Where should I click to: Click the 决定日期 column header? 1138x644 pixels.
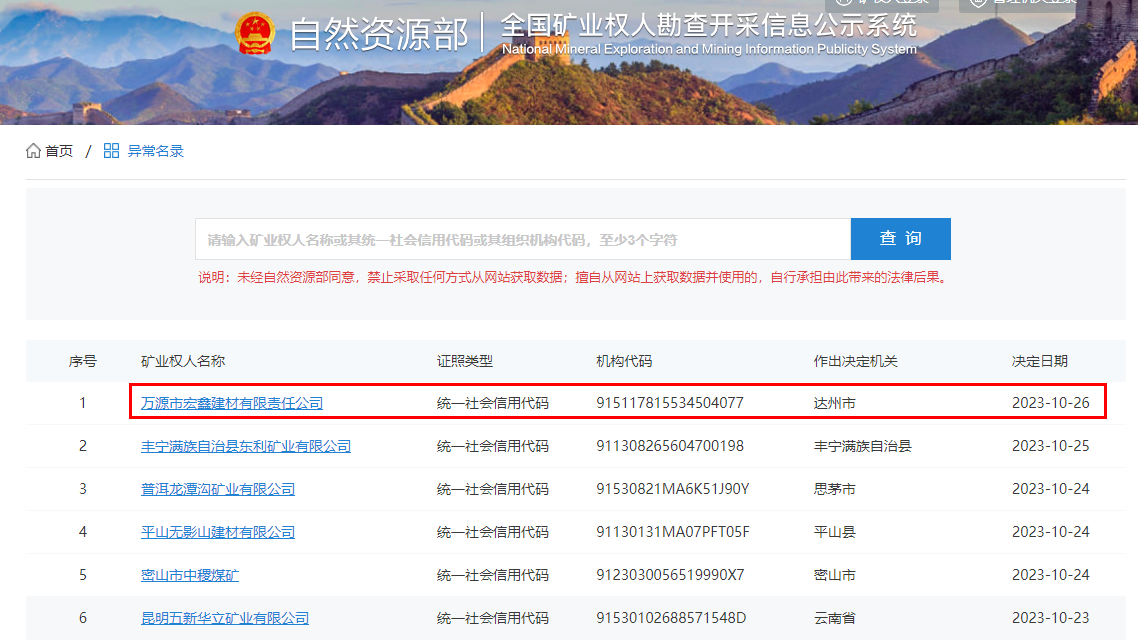[x=1039, y=361]
